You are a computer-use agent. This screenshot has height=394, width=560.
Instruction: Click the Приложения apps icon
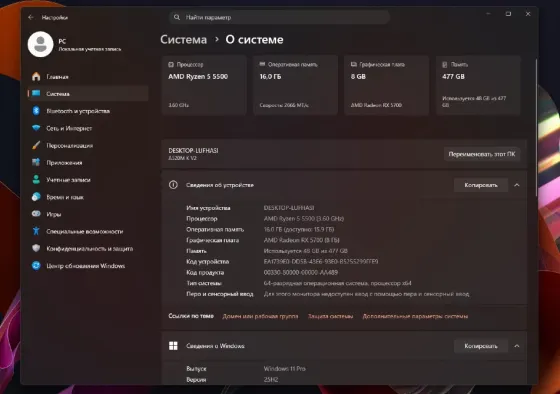click(36, 162)
